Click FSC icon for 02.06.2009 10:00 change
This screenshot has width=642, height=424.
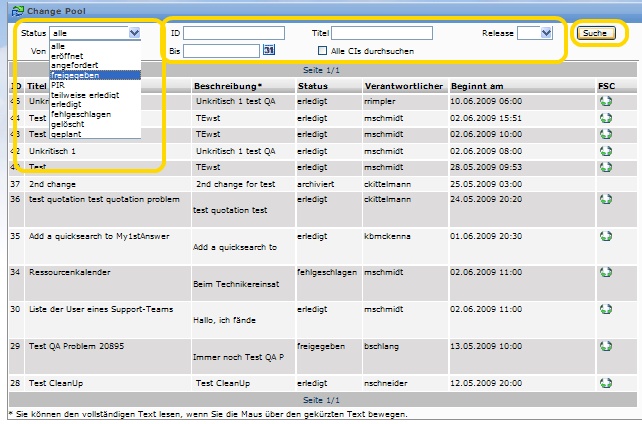(x=606, y=134)
